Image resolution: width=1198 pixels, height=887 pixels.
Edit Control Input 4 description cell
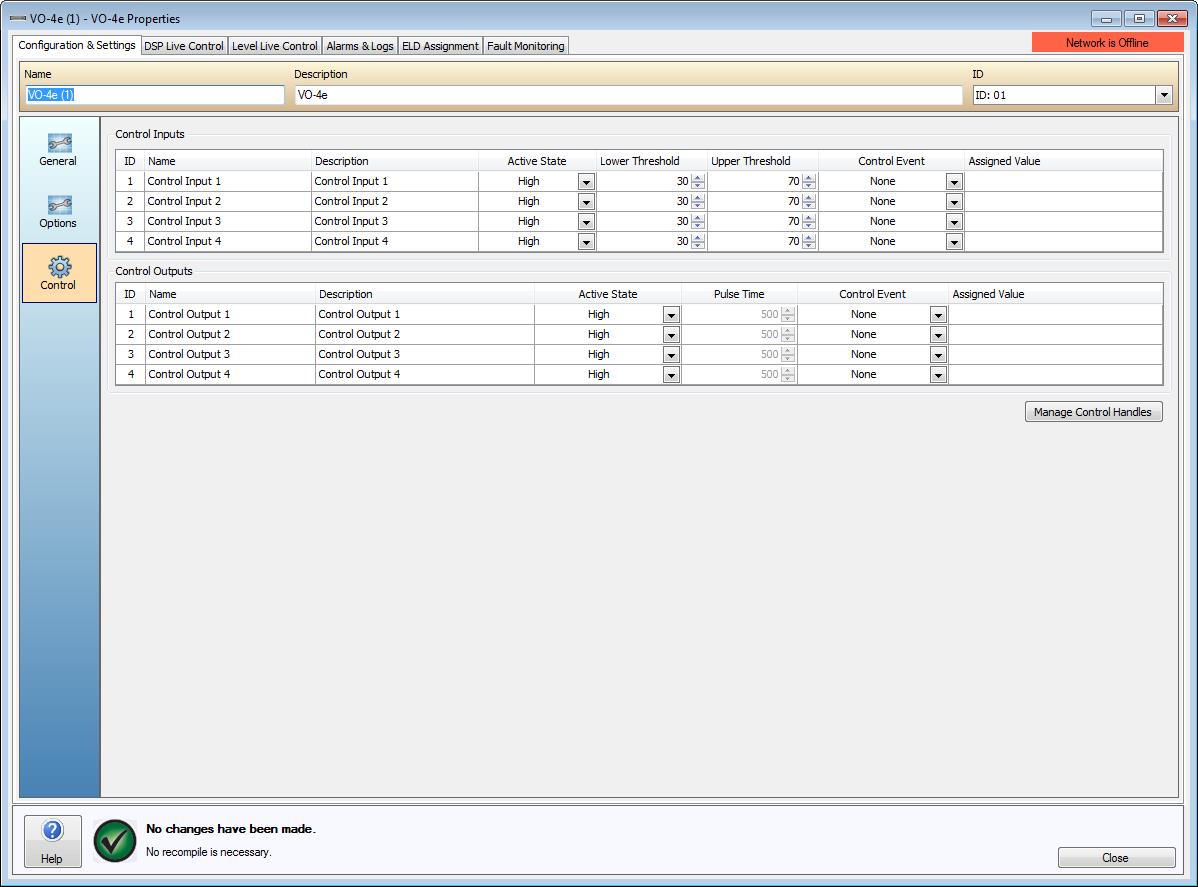click(395, 241)
